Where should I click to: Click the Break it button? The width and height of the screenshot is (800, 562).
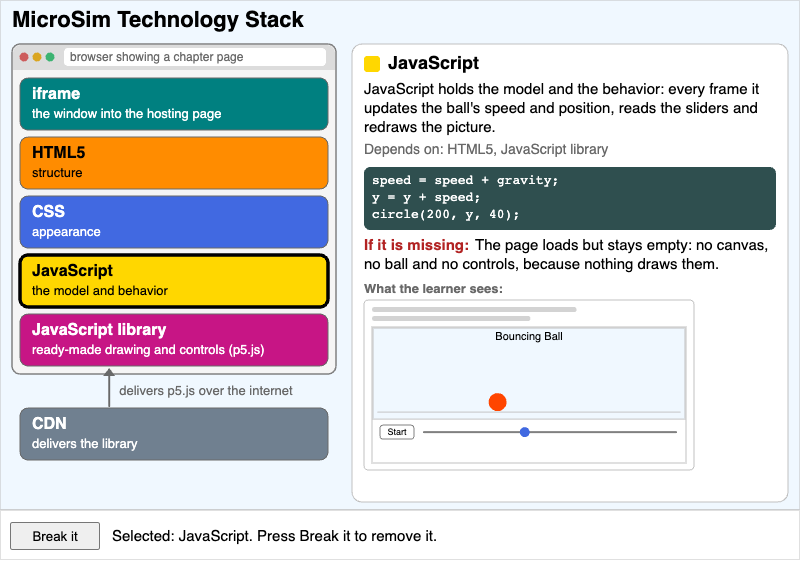[x=55, y=536]
